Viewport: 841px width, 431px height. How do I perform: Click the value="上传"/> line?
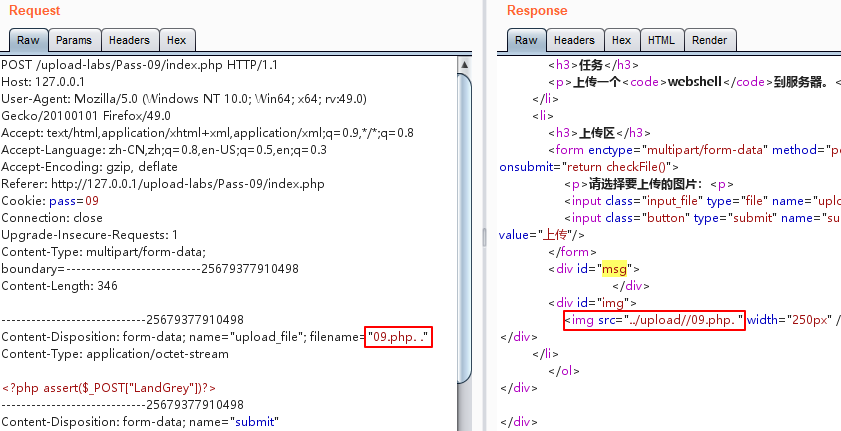[x=542, y=235]
